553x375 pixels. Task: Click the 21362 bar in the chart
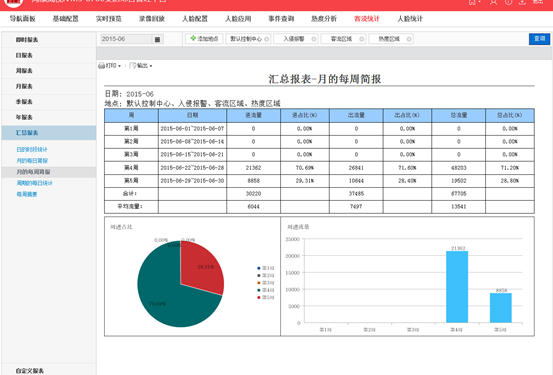point(457,287)
